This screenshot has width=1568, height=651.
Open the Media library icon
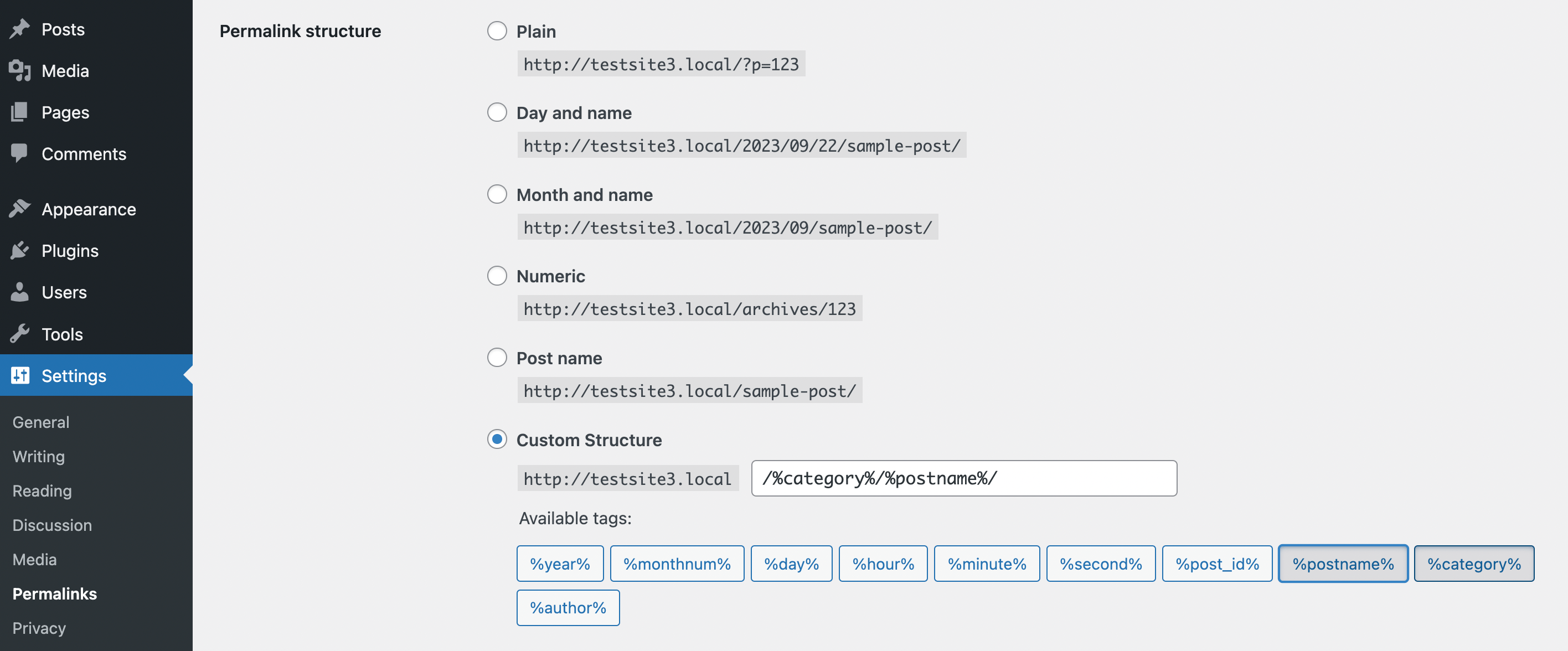coord(20,70)
